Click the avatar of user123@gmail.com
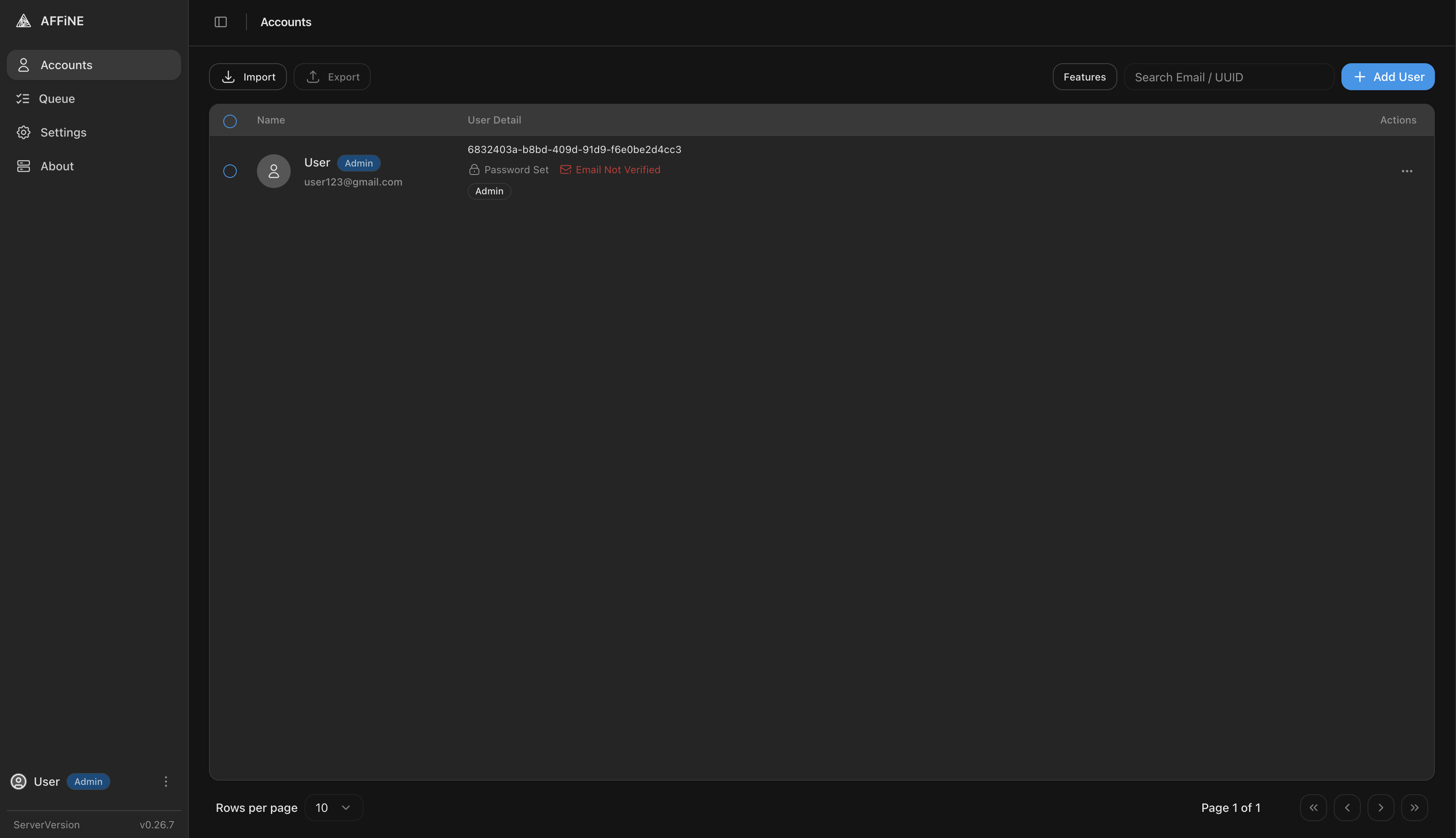1456x838 pixels. click(x=274, y=171)
